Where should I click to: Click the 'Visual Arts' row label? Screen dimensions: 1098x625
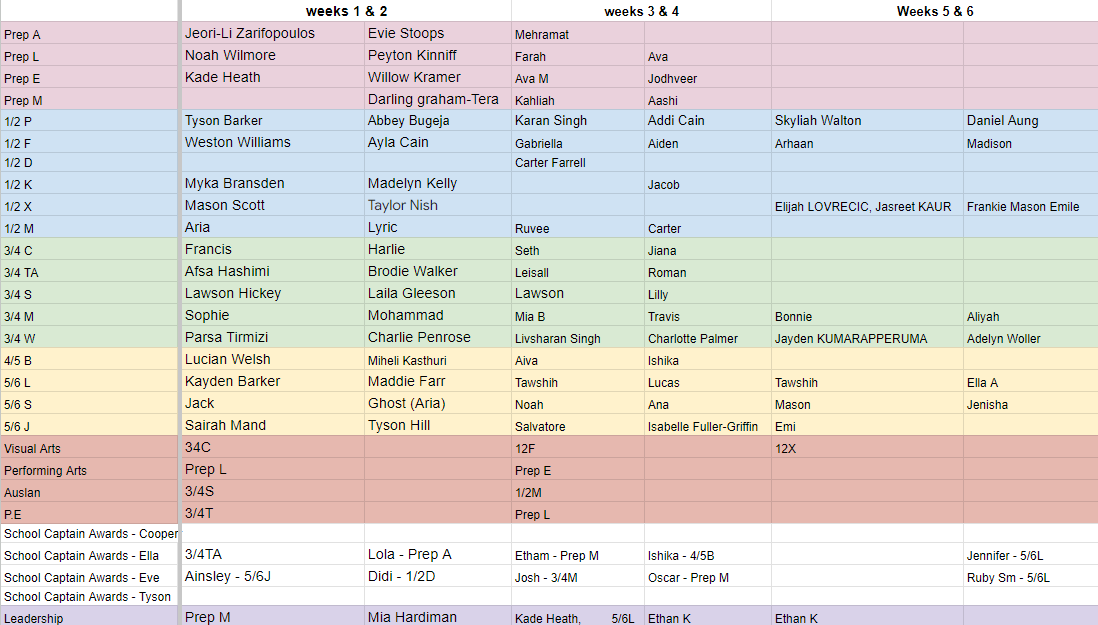tap(33, 449)
